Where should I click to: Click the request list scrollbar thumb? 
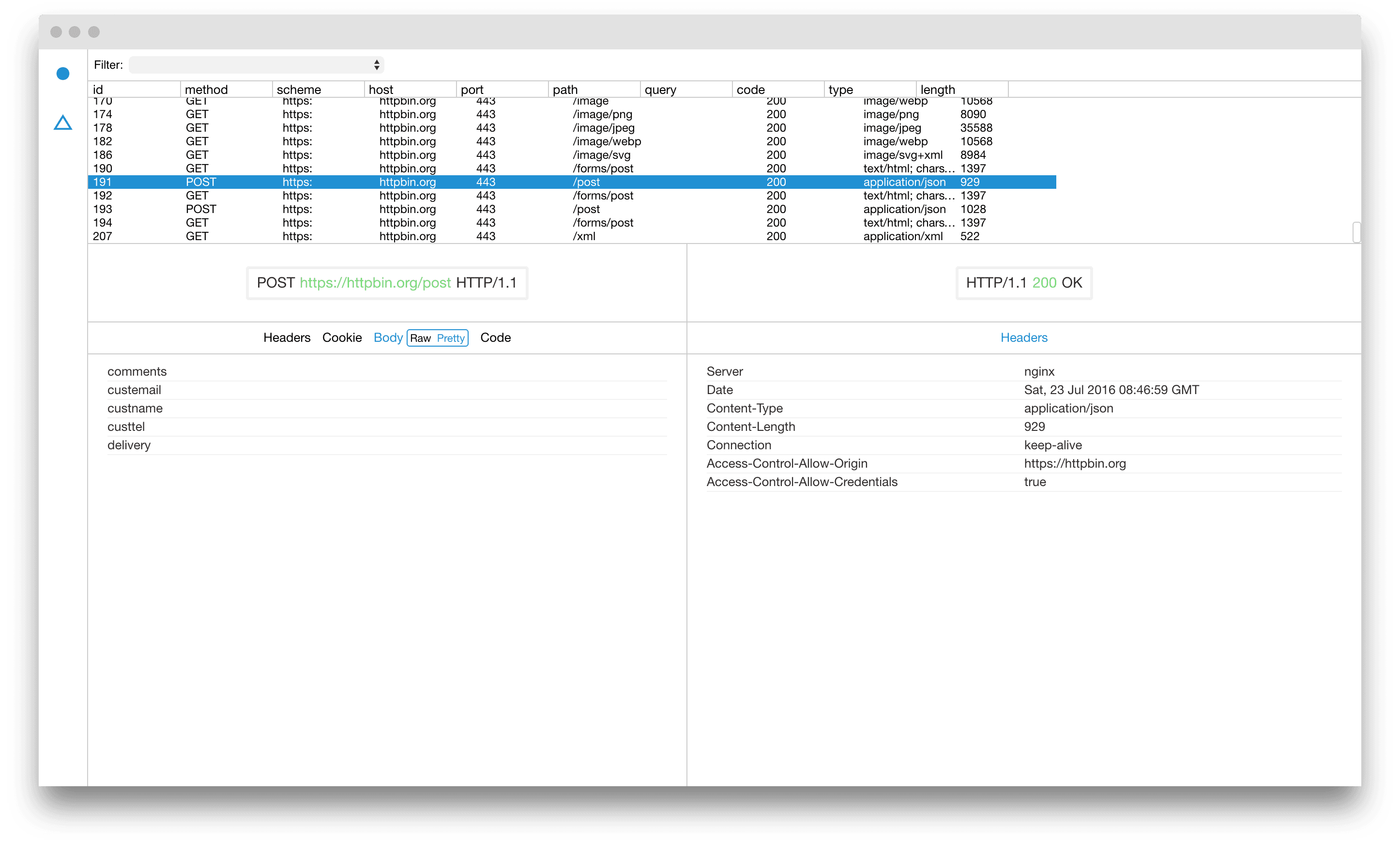(1356, 232)
